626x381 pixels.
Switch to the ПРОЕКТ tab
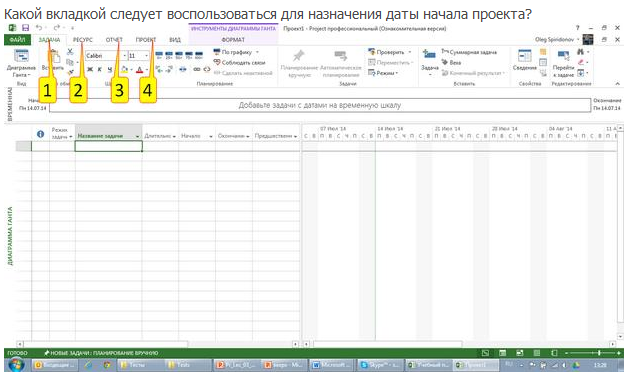click(x=146, y=40)
